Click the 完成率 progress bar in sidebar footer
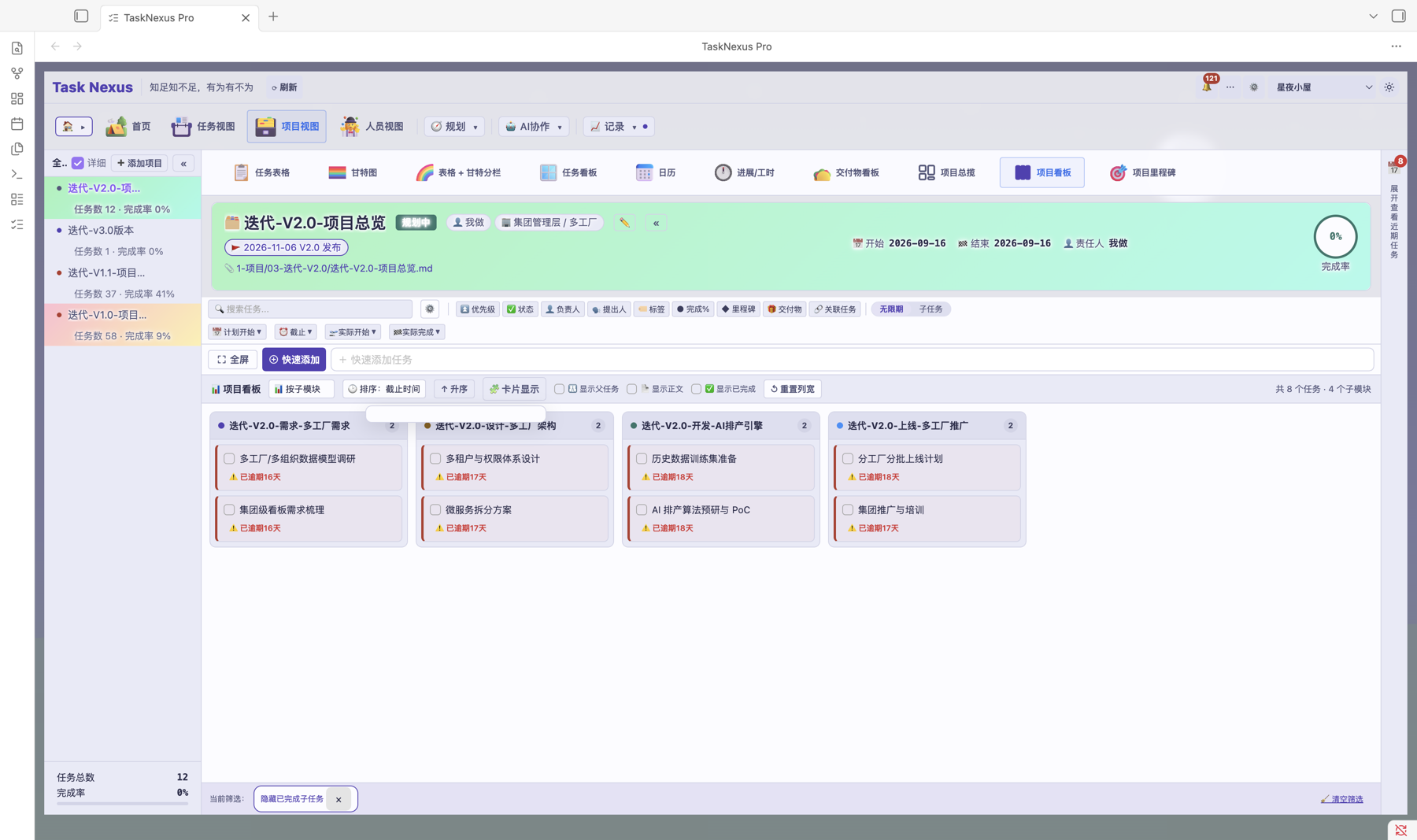Screen dimensions: 1417x840 [122, 804]
